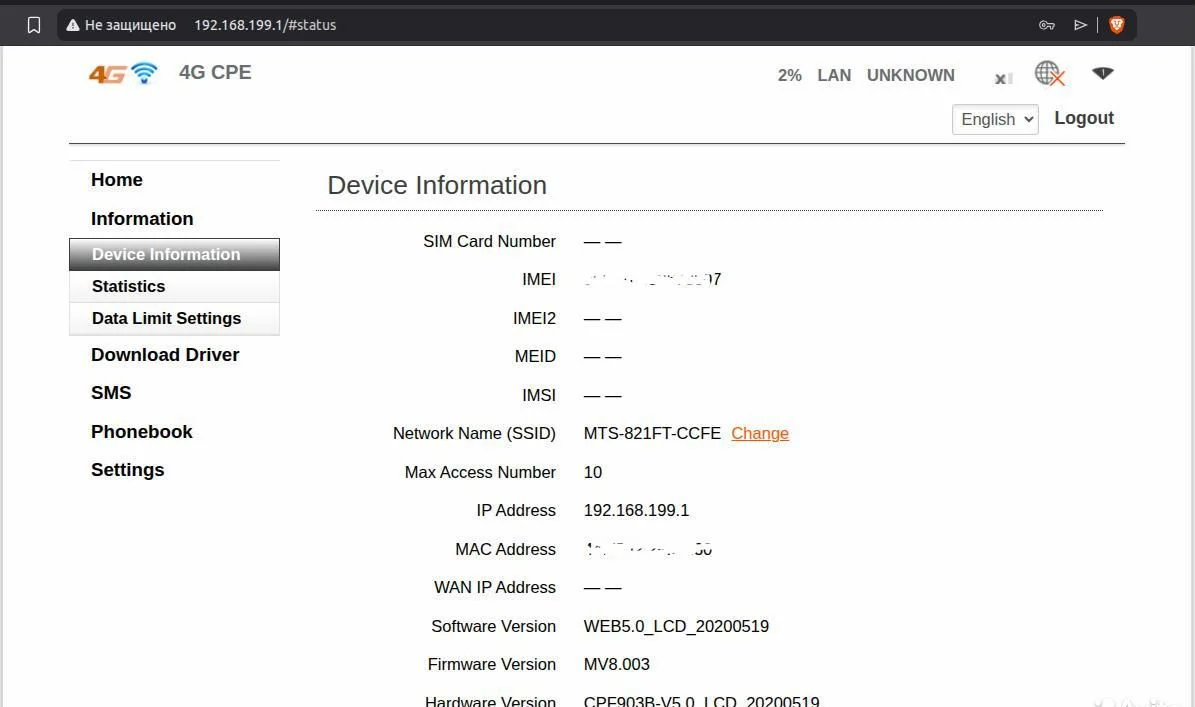Open the Home menu item

117,180
